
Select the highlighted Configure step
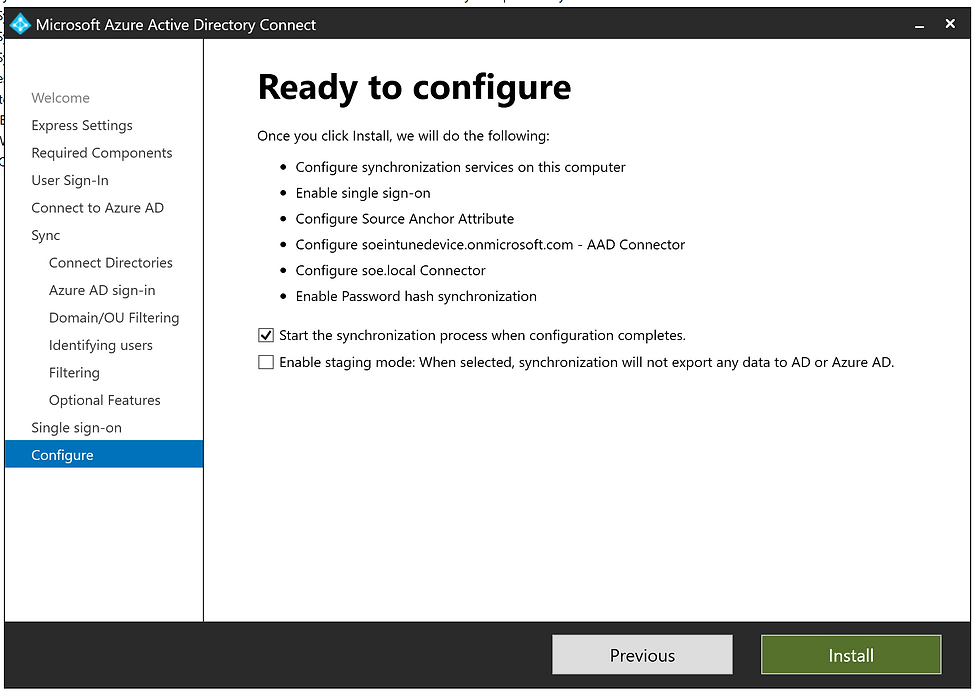point(104,454)
